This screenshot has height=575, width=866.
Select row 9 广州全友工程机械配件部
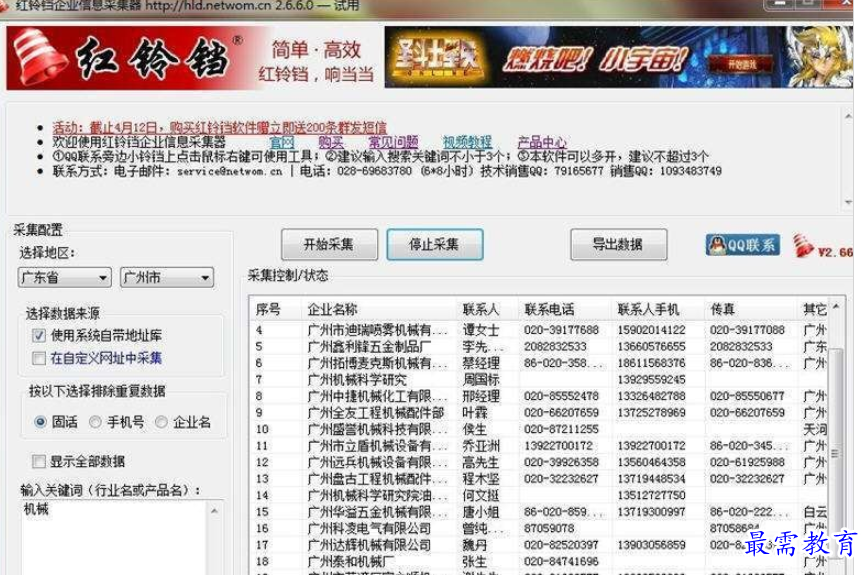(x=539, y=413)
